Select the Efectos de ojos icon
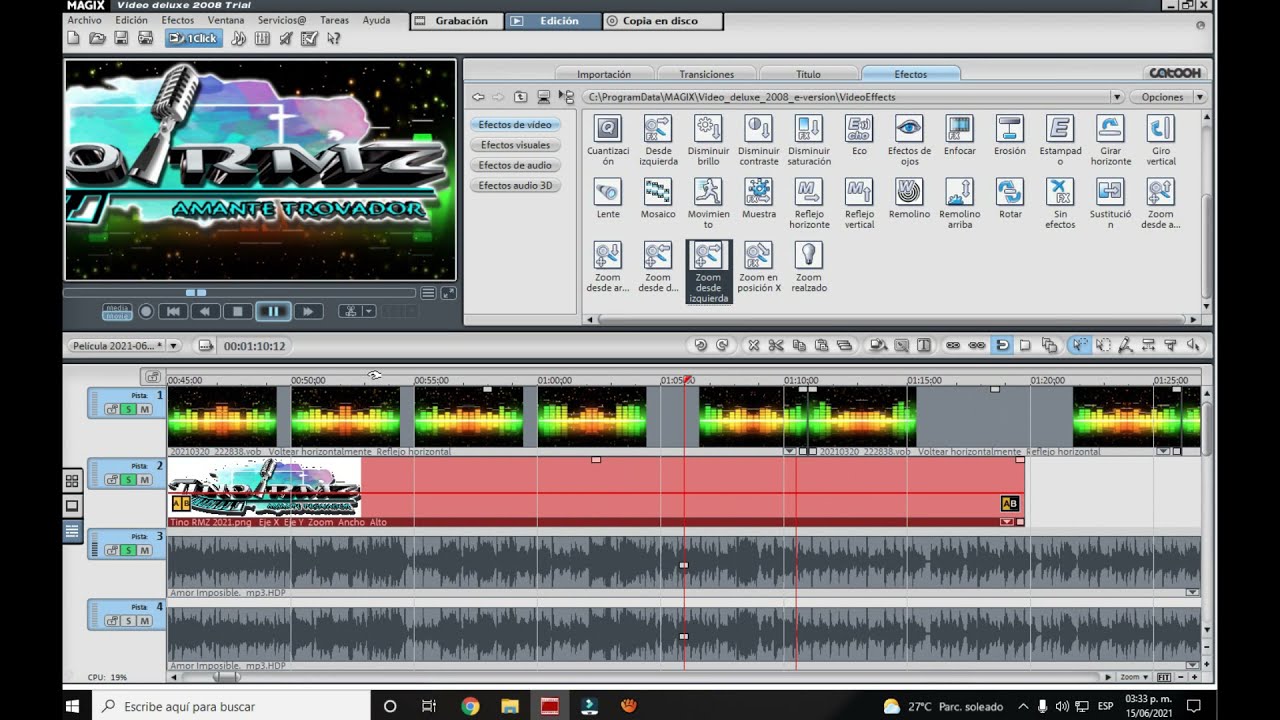Screen dimensions: 1280x720 click(x=909, y=128)
